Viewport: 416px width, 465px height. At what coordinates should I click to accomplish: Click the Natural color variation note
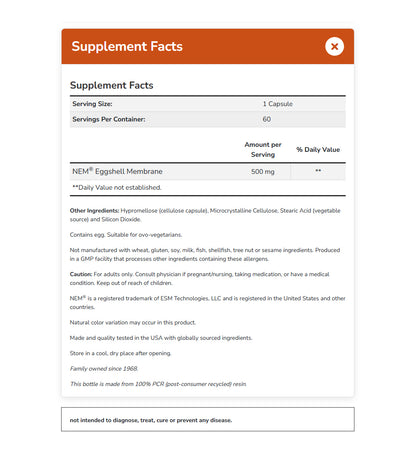(x=133, y=322)
